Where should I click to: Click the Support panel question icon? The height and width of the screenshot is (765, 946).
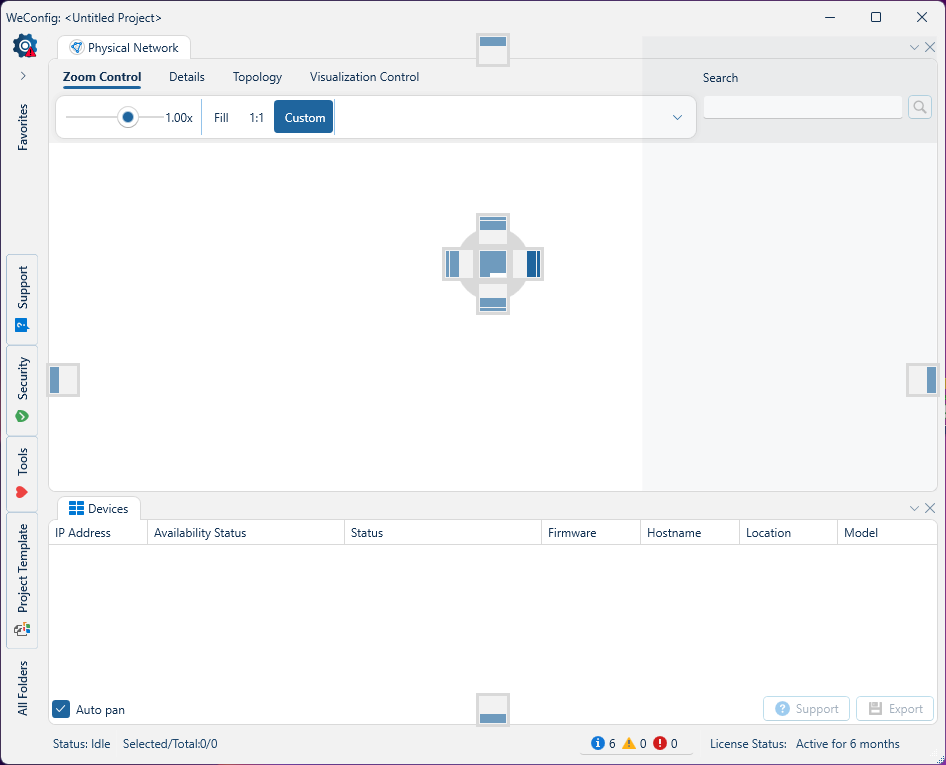point(22,326)
